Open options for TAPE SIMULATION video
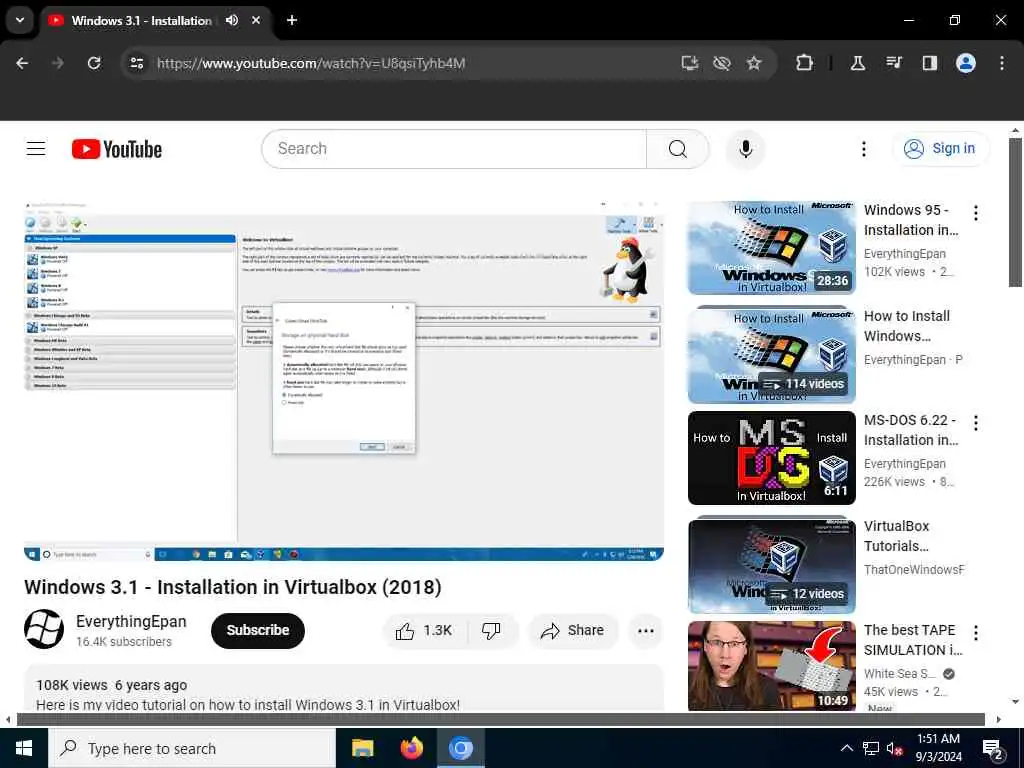 pyautogui.click(x=976, y=633)
